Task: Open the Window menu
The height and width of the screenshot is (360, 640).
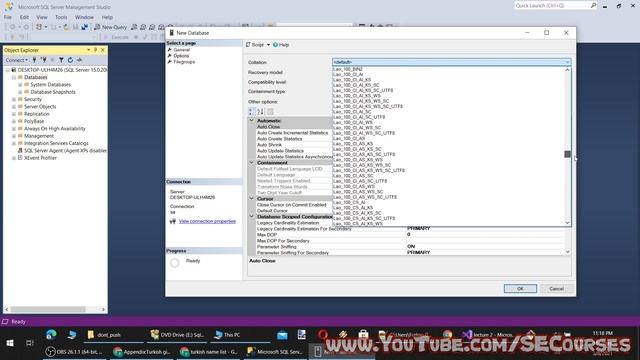Action: 84,17
